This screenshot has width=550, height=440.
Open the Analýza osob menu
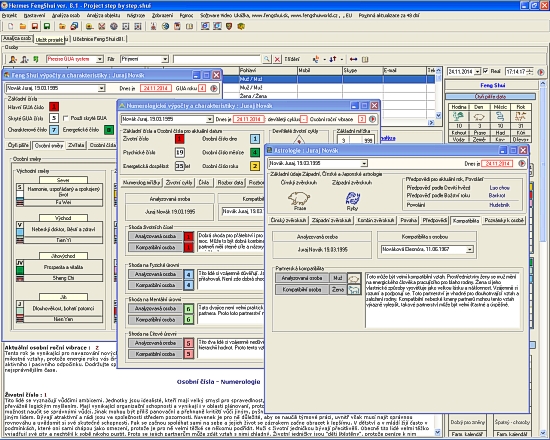[x=66, y=15]
